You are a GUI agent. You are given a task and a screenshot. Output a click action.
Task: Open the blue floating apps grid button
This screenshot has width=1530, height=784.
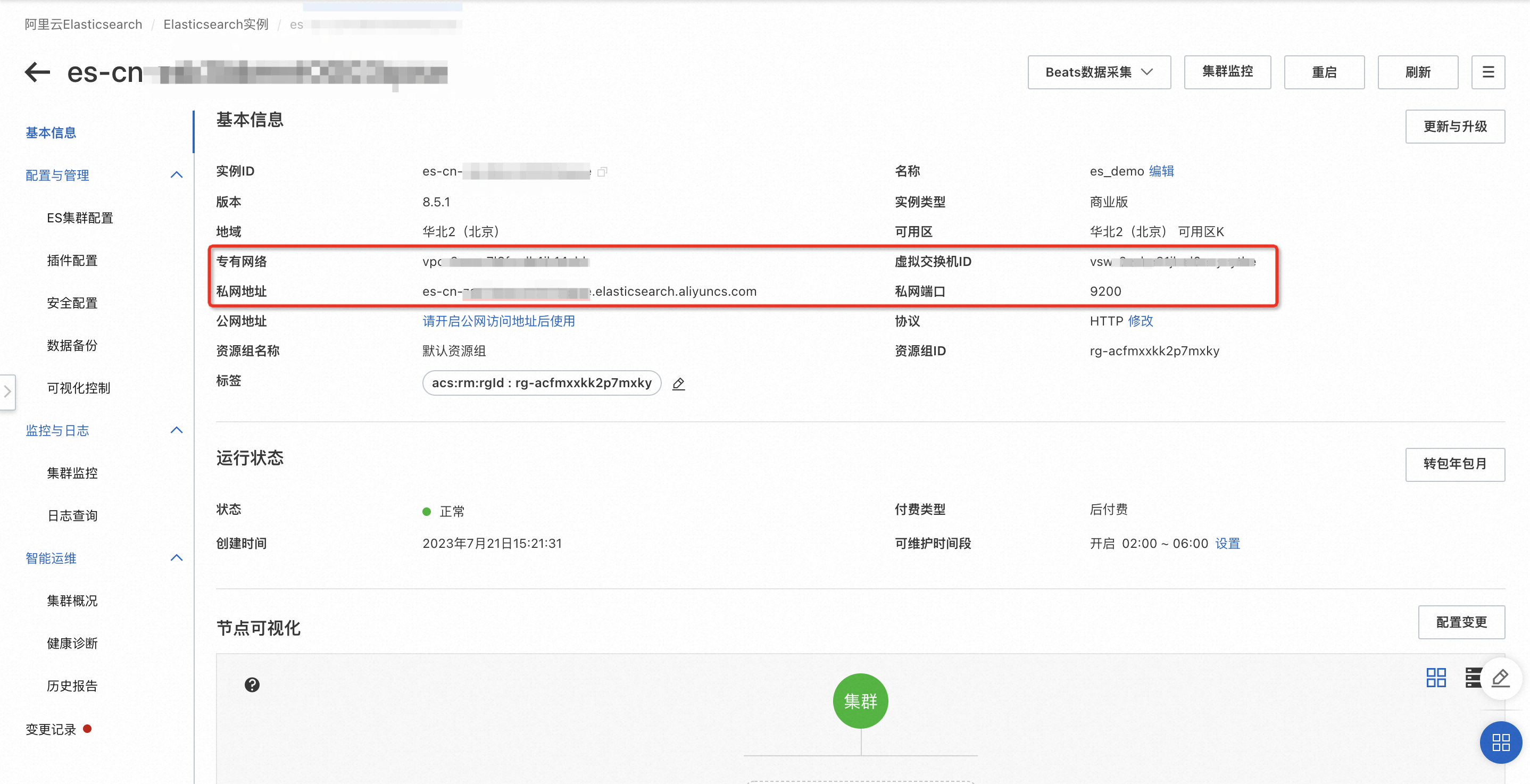tap(1500, 742)
